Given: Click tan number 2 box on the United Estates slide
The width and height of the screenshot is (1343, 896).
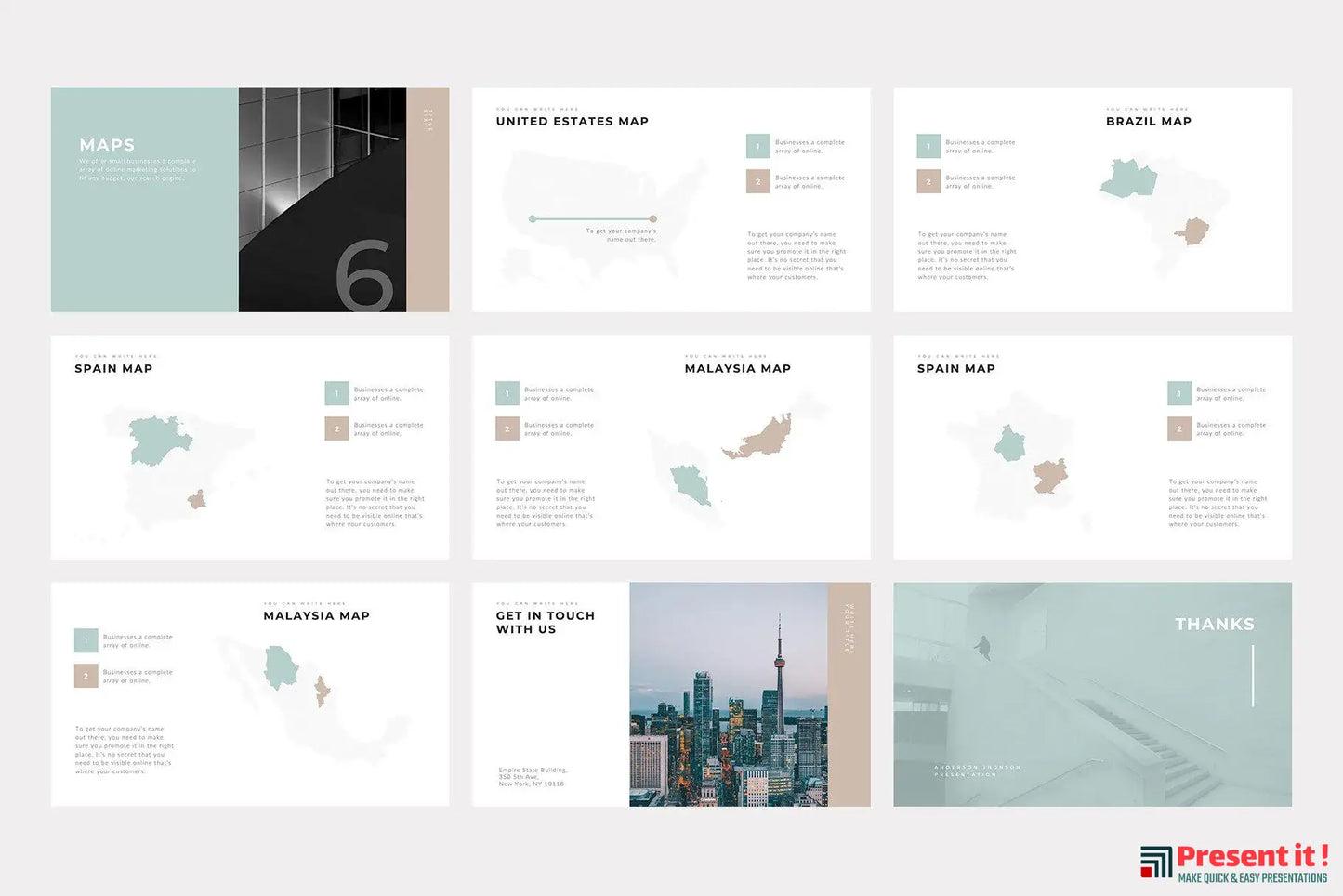Looking at the screenshot, I should click(x=757, y=181).
